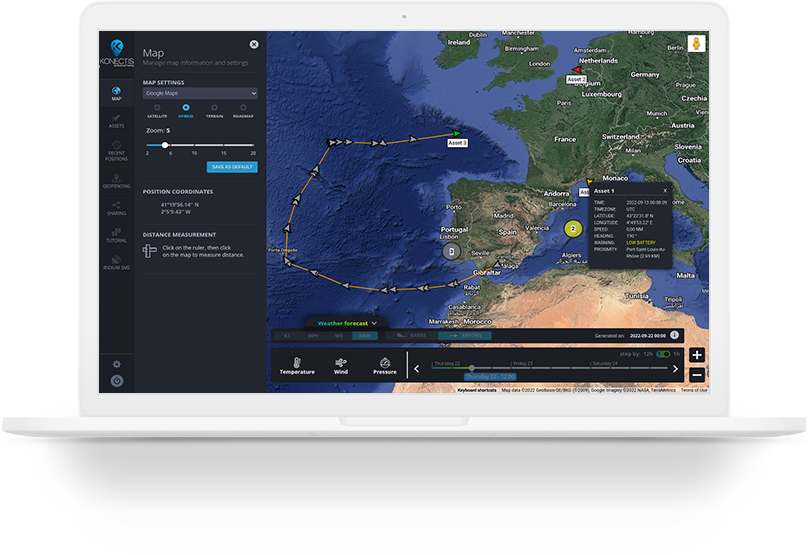Open the Assets section in sidebar
The image size is (809, 555).
(x=116, y=121)
